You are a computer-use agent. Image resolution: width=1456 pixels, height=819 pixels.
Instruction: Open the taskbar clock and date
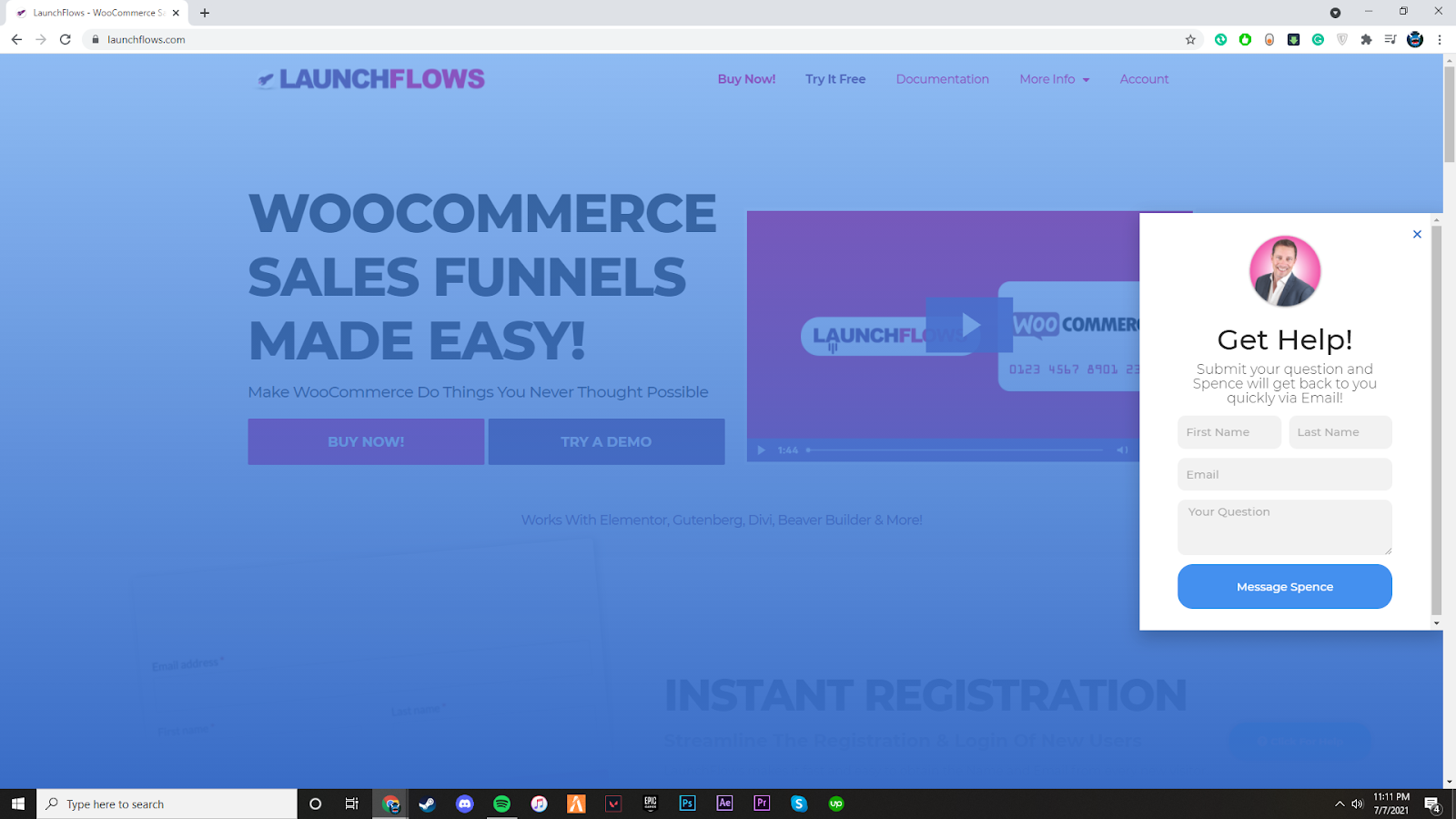click(x=1390, y=804)
